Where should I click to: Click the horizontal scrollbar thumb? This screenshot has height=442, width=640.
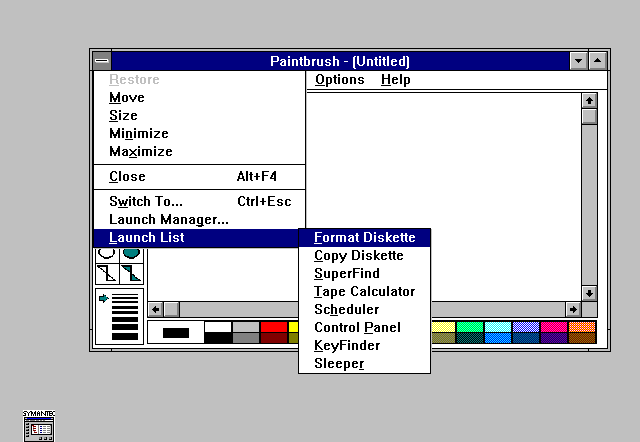click(x=171, y=309)
